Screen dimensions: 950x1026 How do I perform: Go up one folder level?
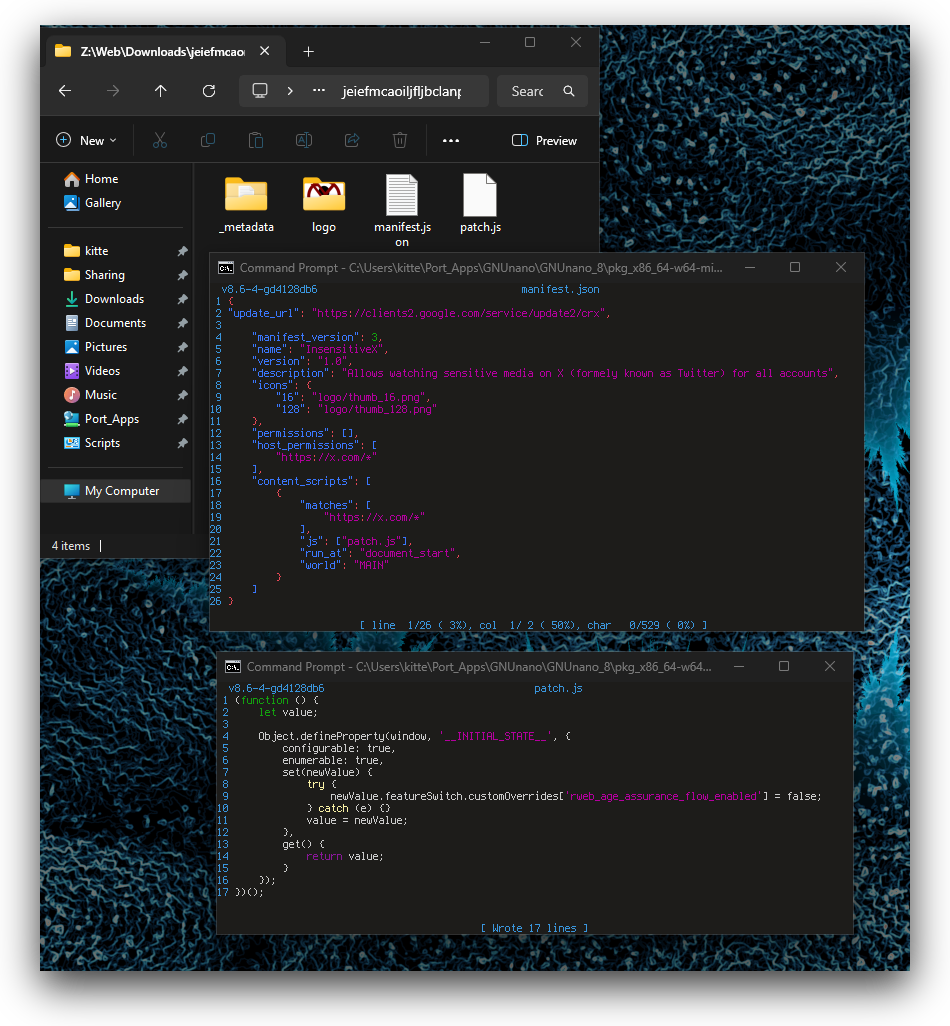(160, 91)
